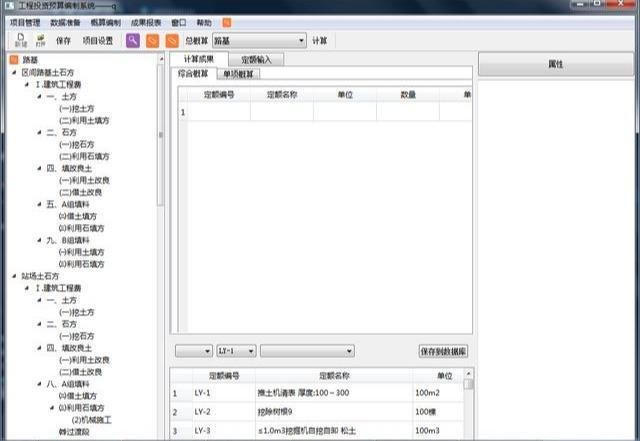Open the 总概算 combo box showing 路基
The width and height of the screenshot is (640, 441).
(259, 41)
